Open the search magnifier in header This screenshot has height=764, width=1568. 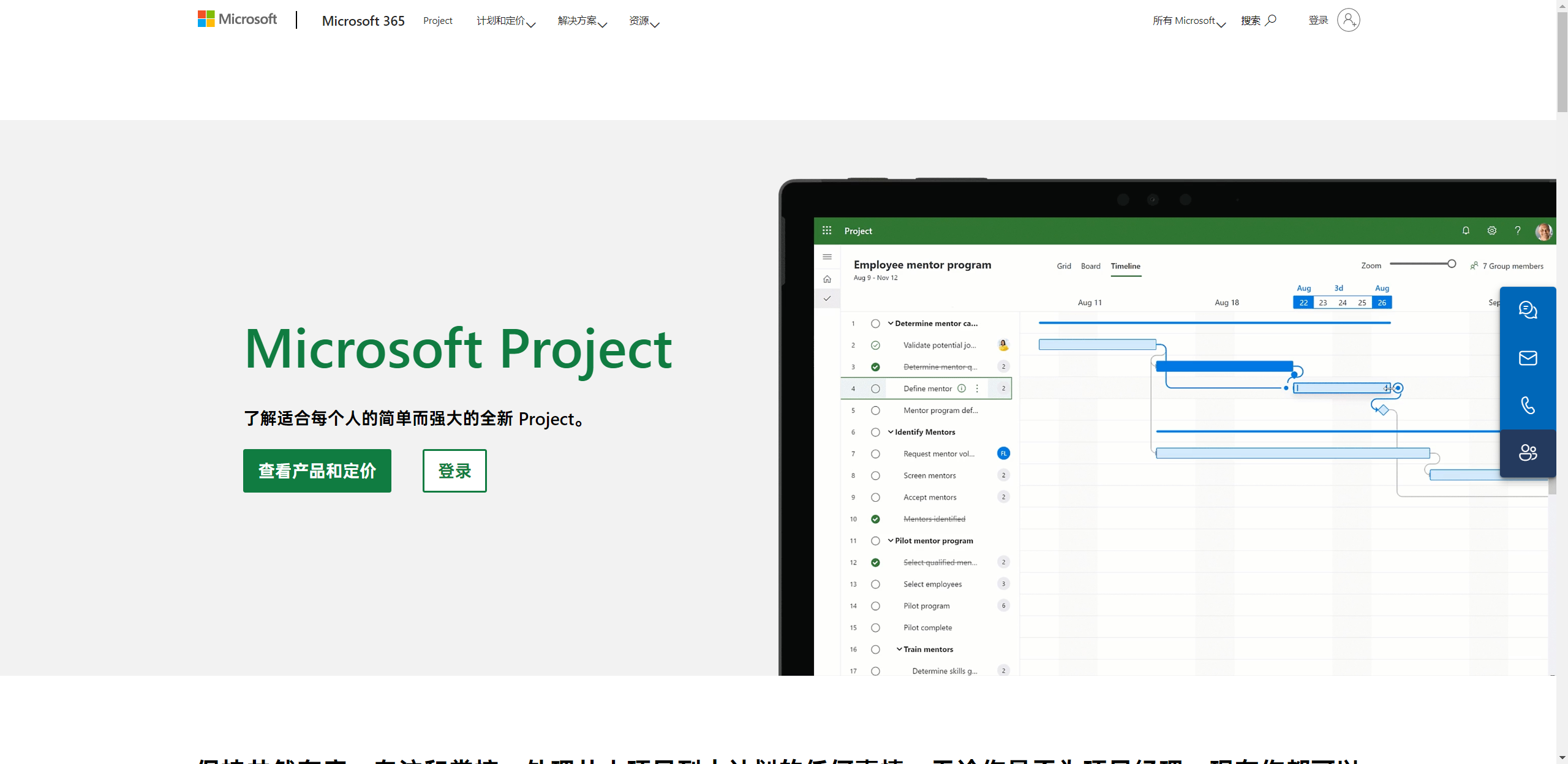[1271, 20]
